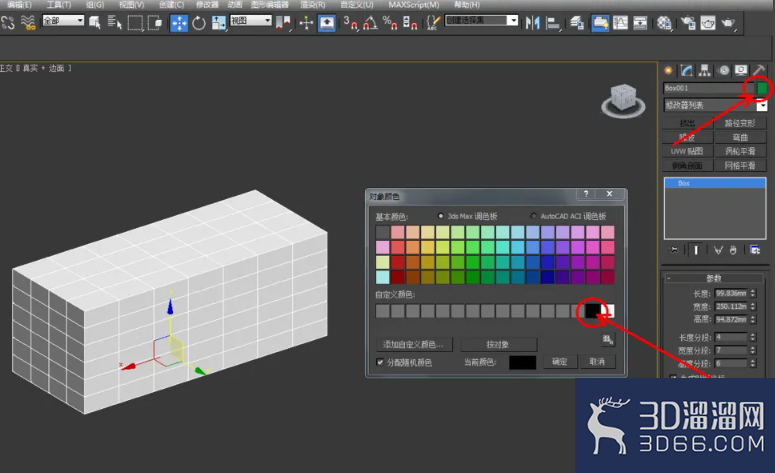Switch to the Motion command panel tab
The width and height of the screenshot is (775, 473).
(x=724, y=71)
